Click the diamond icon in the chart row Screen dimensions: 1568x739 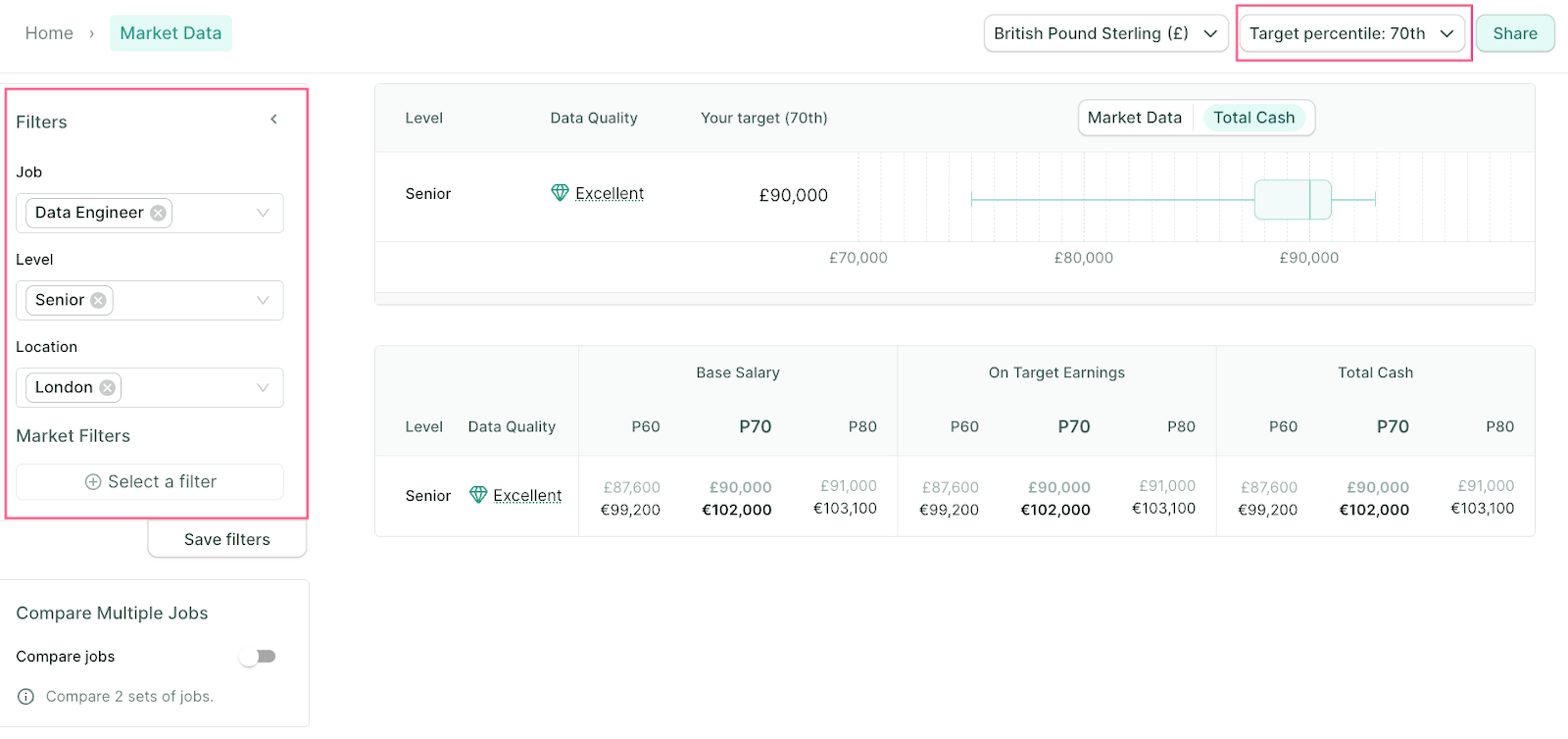point(560,193)
